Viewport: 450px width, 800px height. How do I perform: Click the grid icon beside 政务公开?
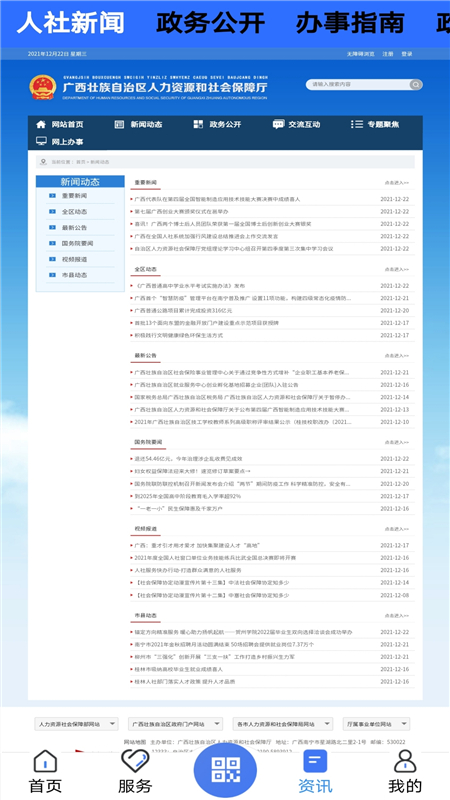(198, 124)
